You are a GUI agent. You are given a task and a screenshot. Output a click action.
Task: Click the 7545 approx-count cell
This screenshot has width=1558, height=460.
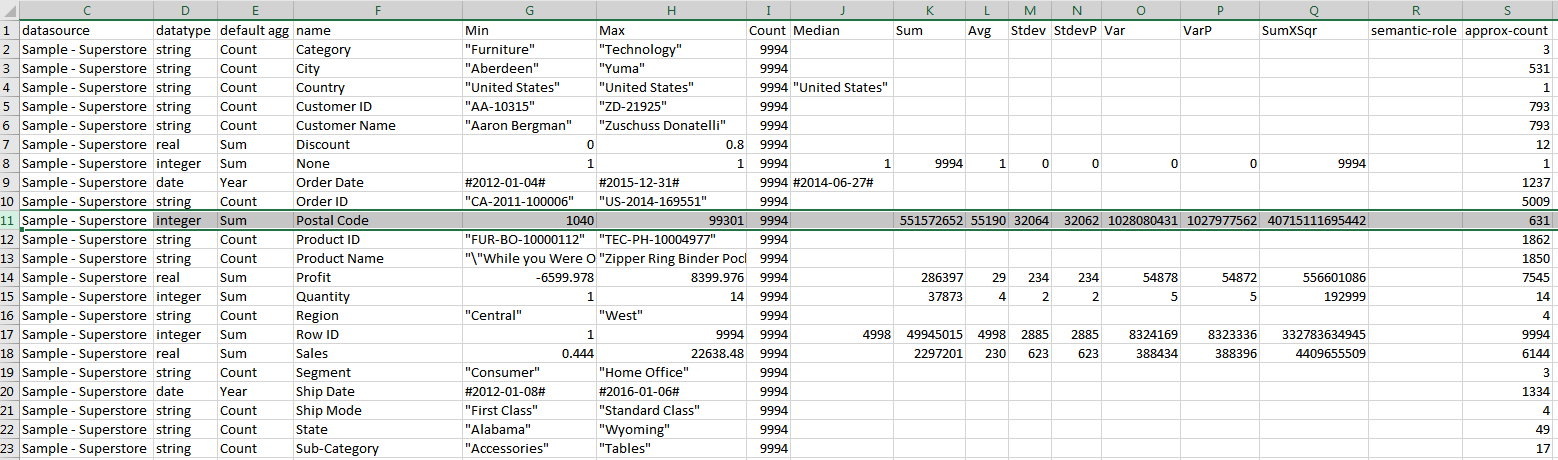point(1506,277)
